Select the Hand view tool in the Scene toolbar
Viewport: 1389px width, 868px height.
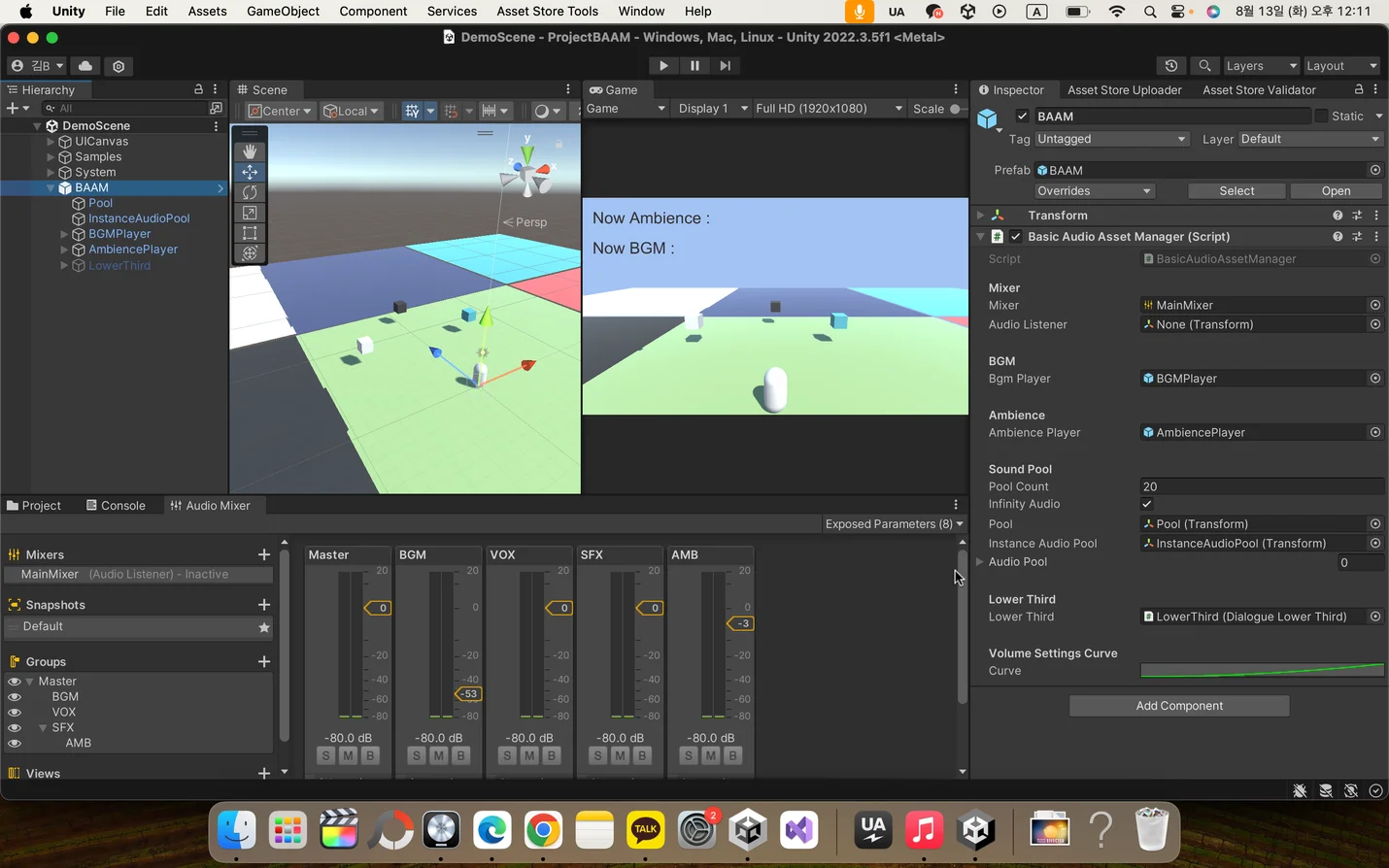(x=250, y=150)
